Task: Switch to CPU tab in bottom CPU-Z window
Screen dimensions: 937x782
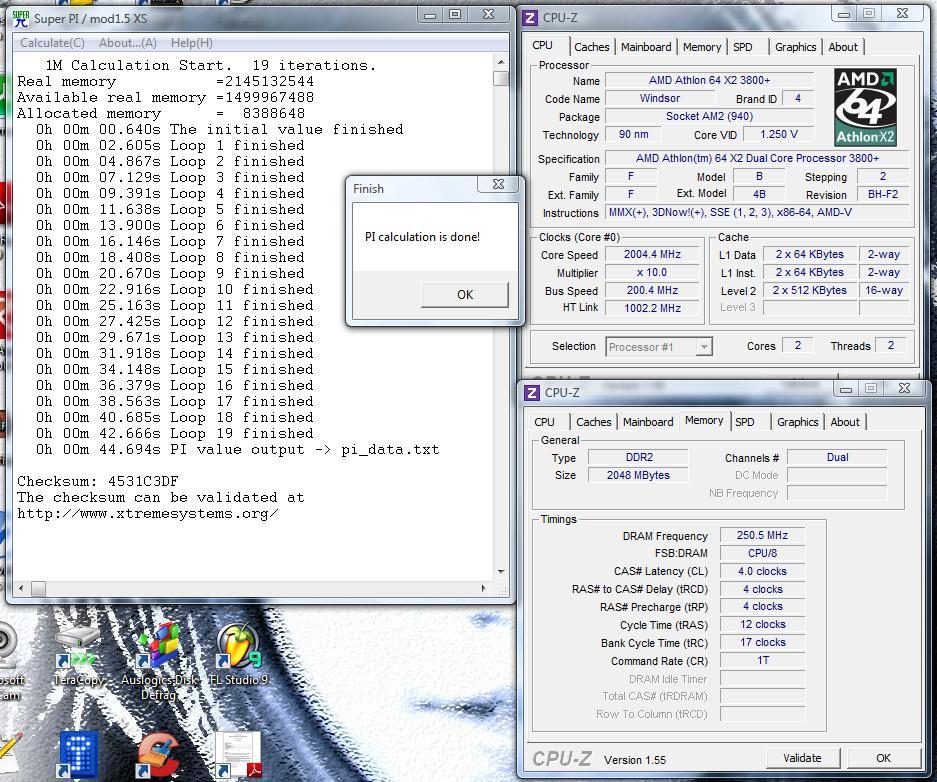Action: coord(544,422)
